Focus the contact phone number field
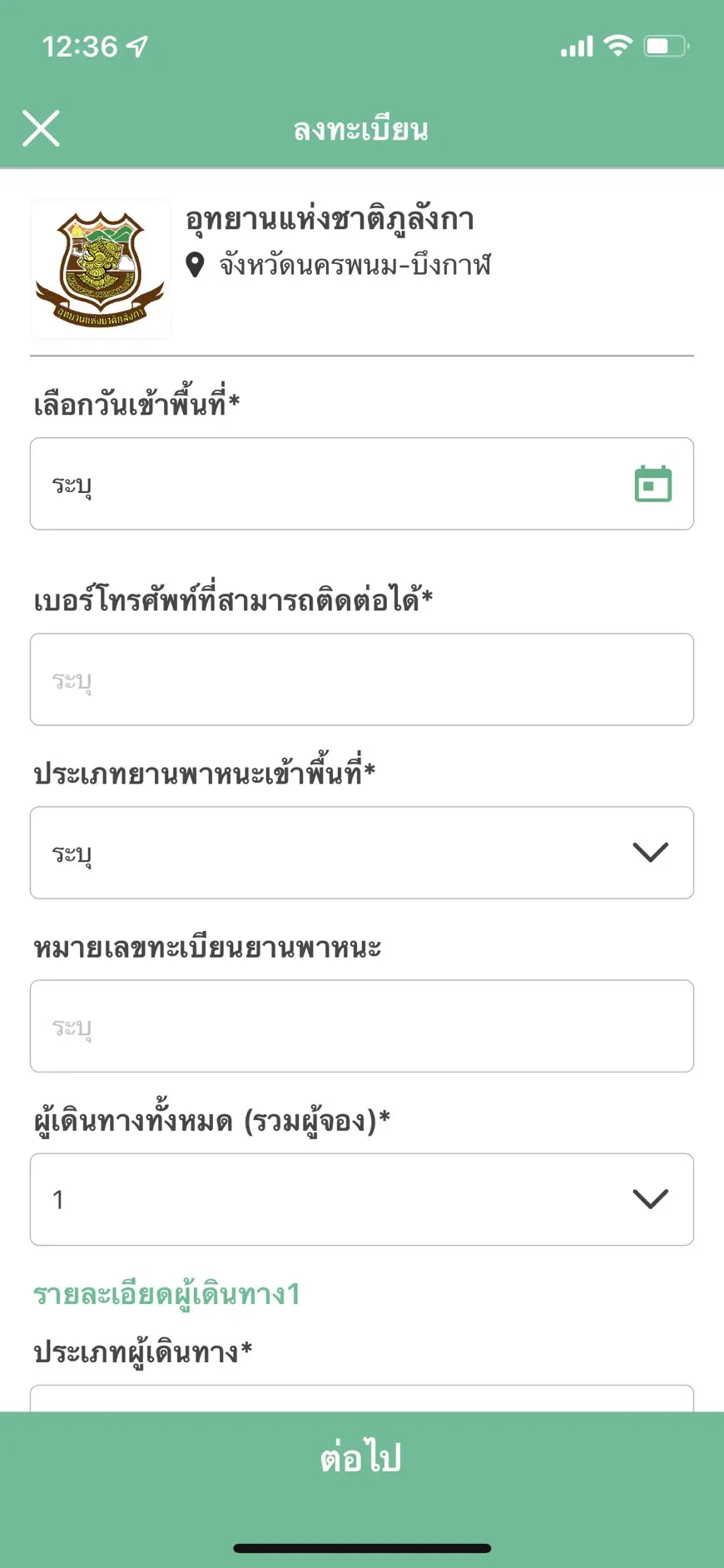This screenshot has width=724, height=1568. (x=362, y=679)
